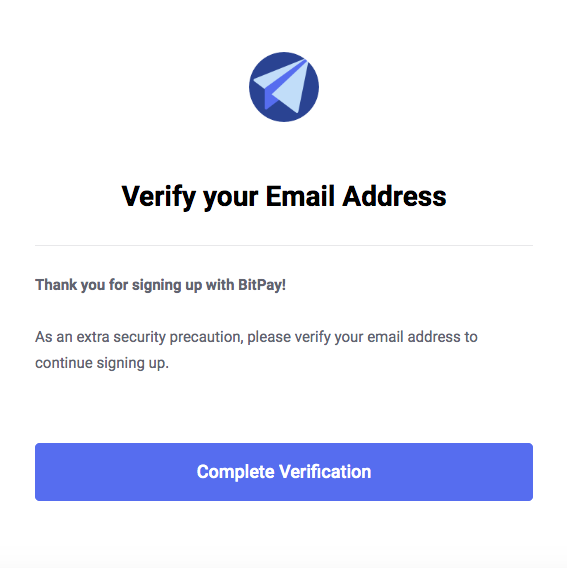Click the word Verification on the blue button
Viewport: 567px width, 568px height.
[325, 472]
